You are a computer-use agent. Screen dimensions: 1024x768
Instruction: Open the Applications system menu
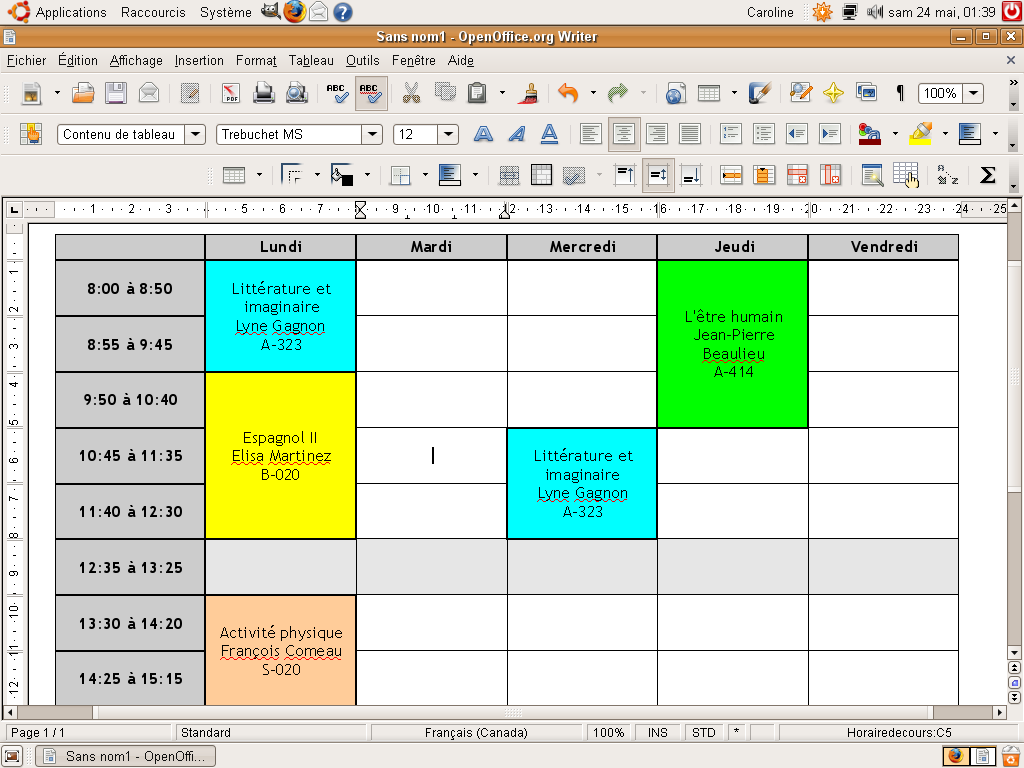(x=70, y=12)
